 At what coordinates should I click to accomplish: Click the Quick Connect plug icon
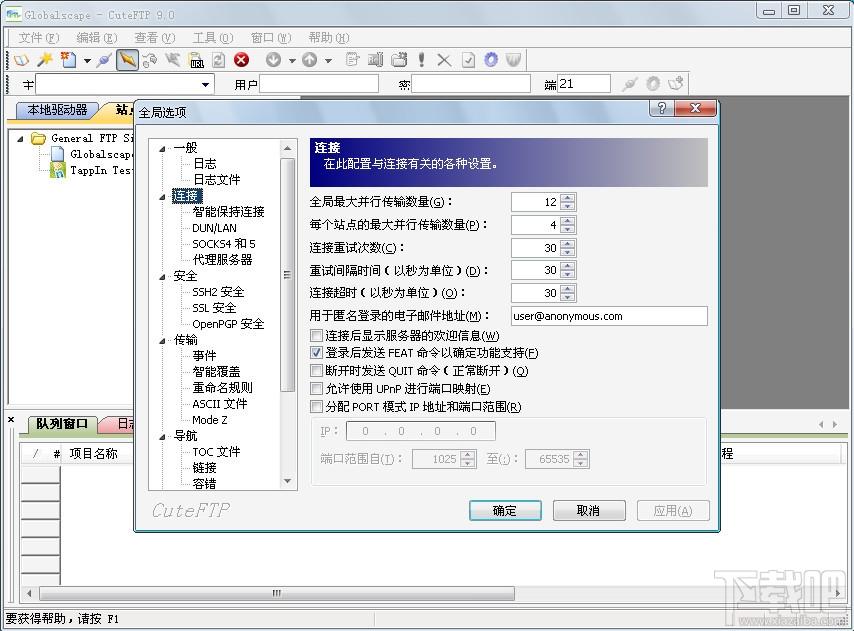103,60
